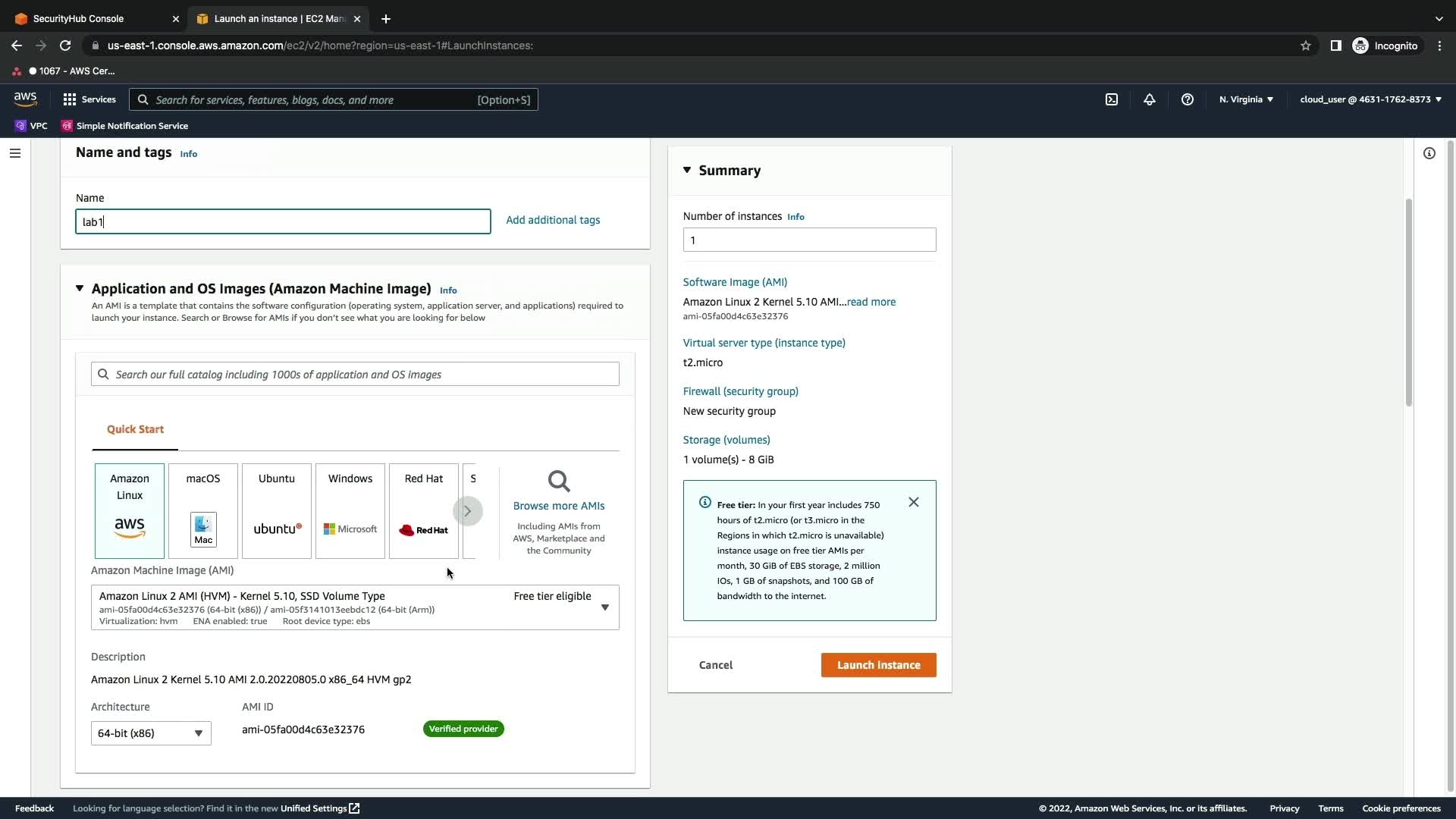Image resolution: width=1456 pixels, height=819 pixels.
Task: Select the Windows quick start tile
Action: 350,510
